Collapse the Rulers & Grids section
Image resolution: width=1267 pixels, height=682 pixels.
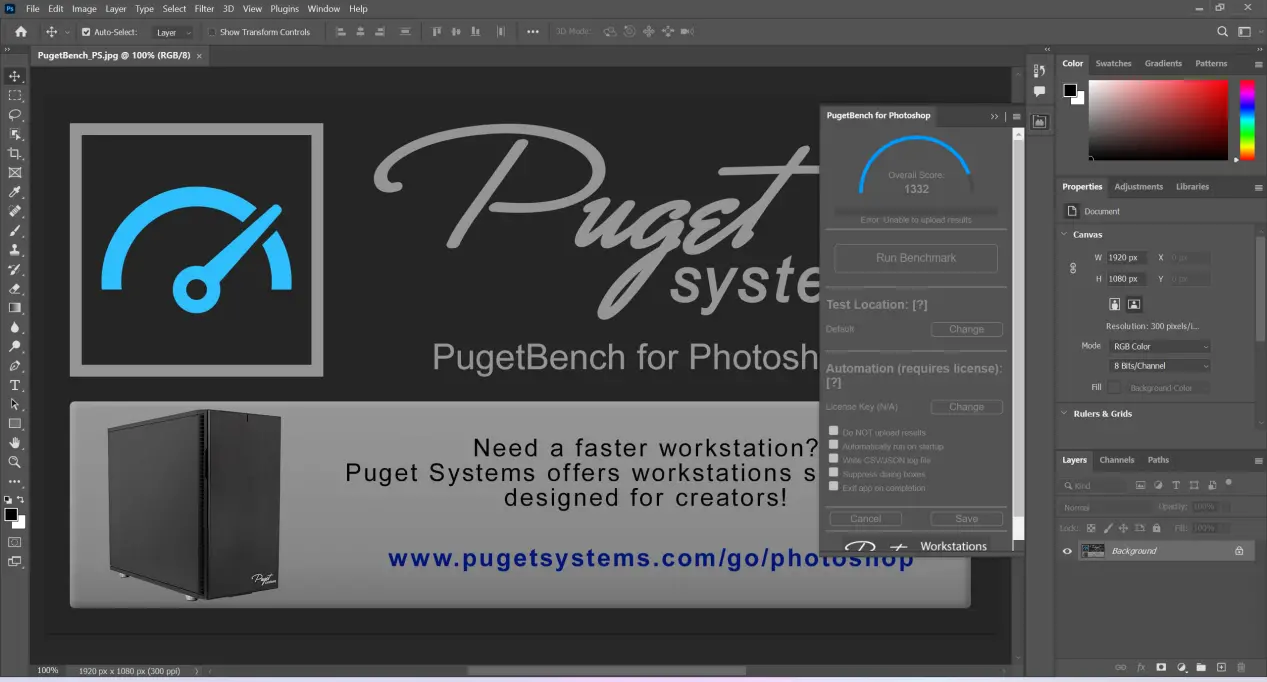(1063, 414)
